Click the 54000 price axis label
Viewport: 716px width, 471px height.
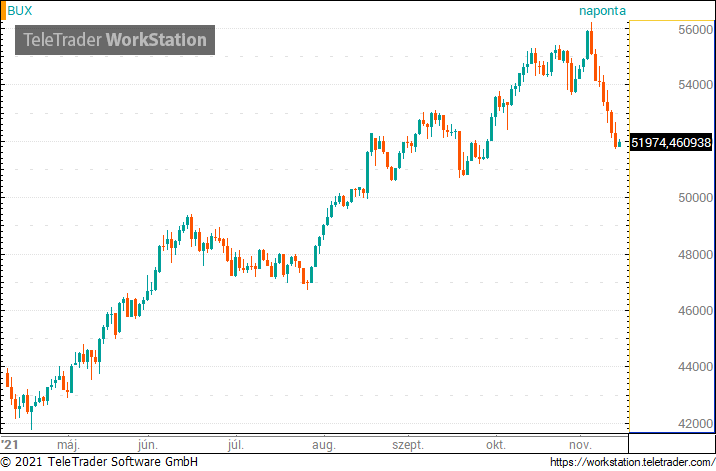tap(695, 85)
